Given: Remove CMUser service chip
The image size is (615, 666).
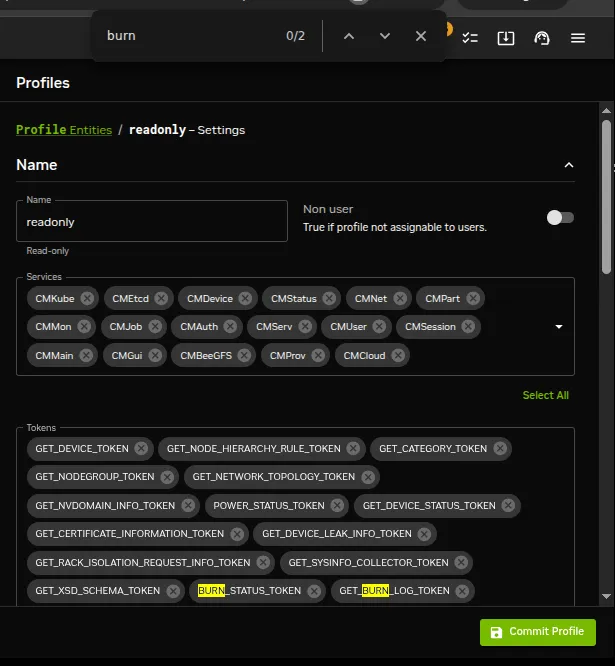Looking at the screenshot, I should click(x=379, y=326).
